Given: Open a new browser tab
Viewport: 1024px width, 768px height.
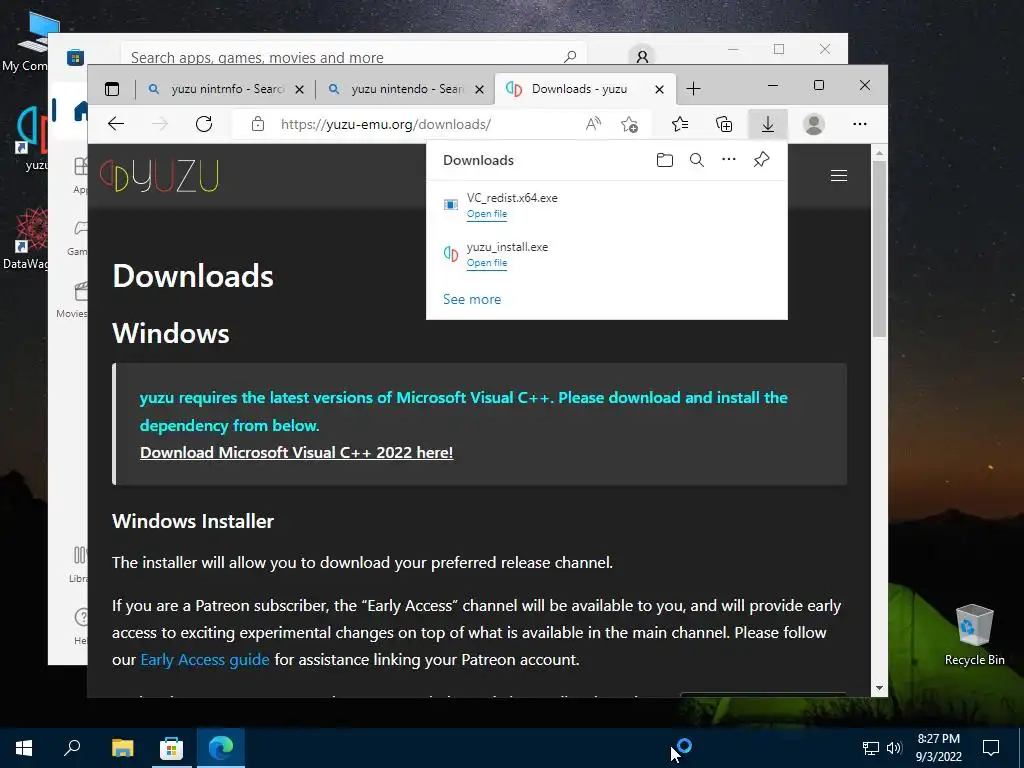Looking at the screenshot, I should coord(694,89).
